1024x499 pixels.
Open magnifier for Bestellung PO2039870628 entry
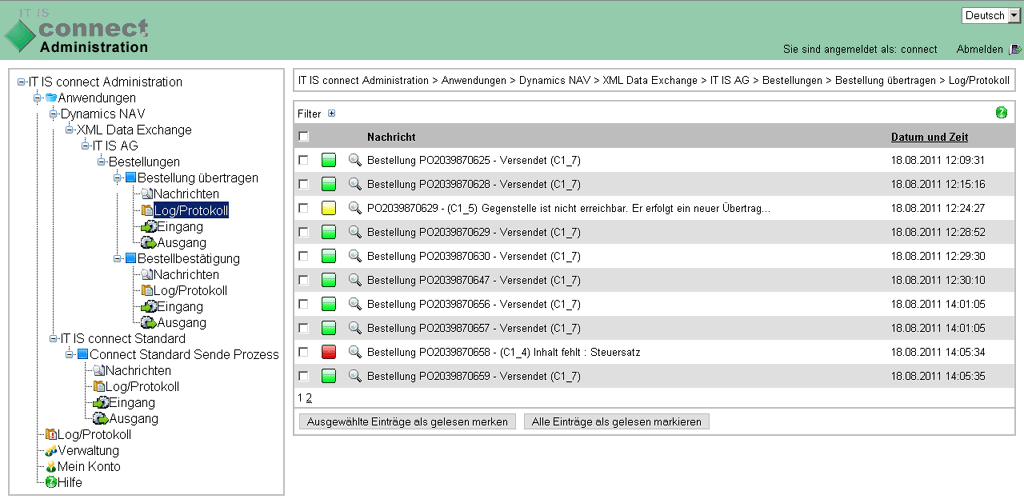[355, 184]
